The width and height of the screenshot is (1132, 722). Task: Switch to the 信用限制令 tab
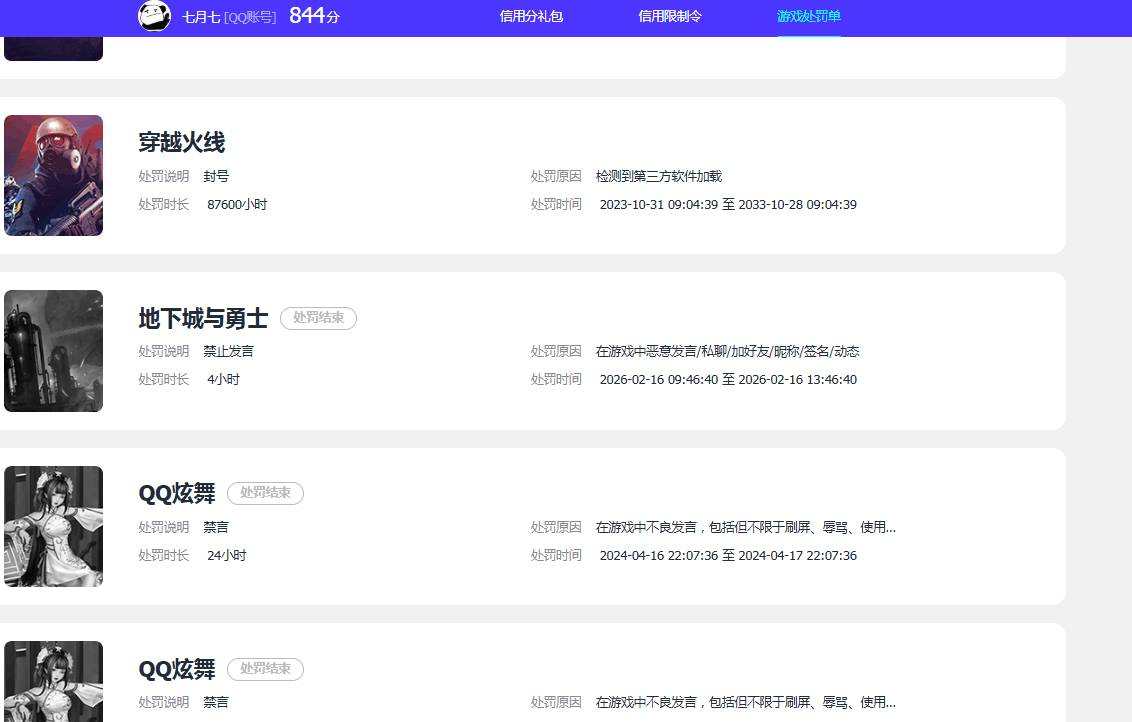coord(670,16)
